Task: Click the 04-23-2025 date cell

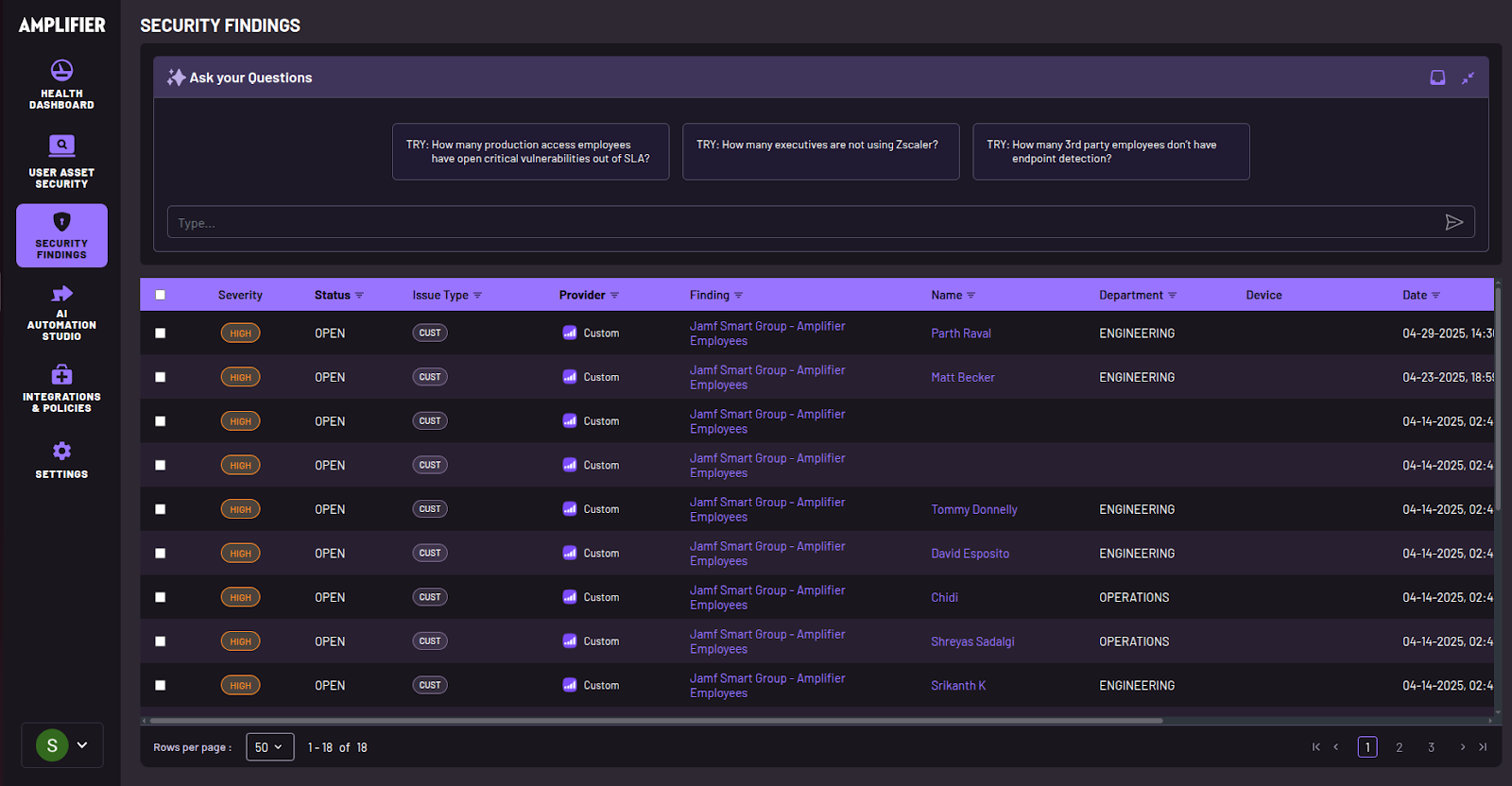Action: tap(1448, 377)
